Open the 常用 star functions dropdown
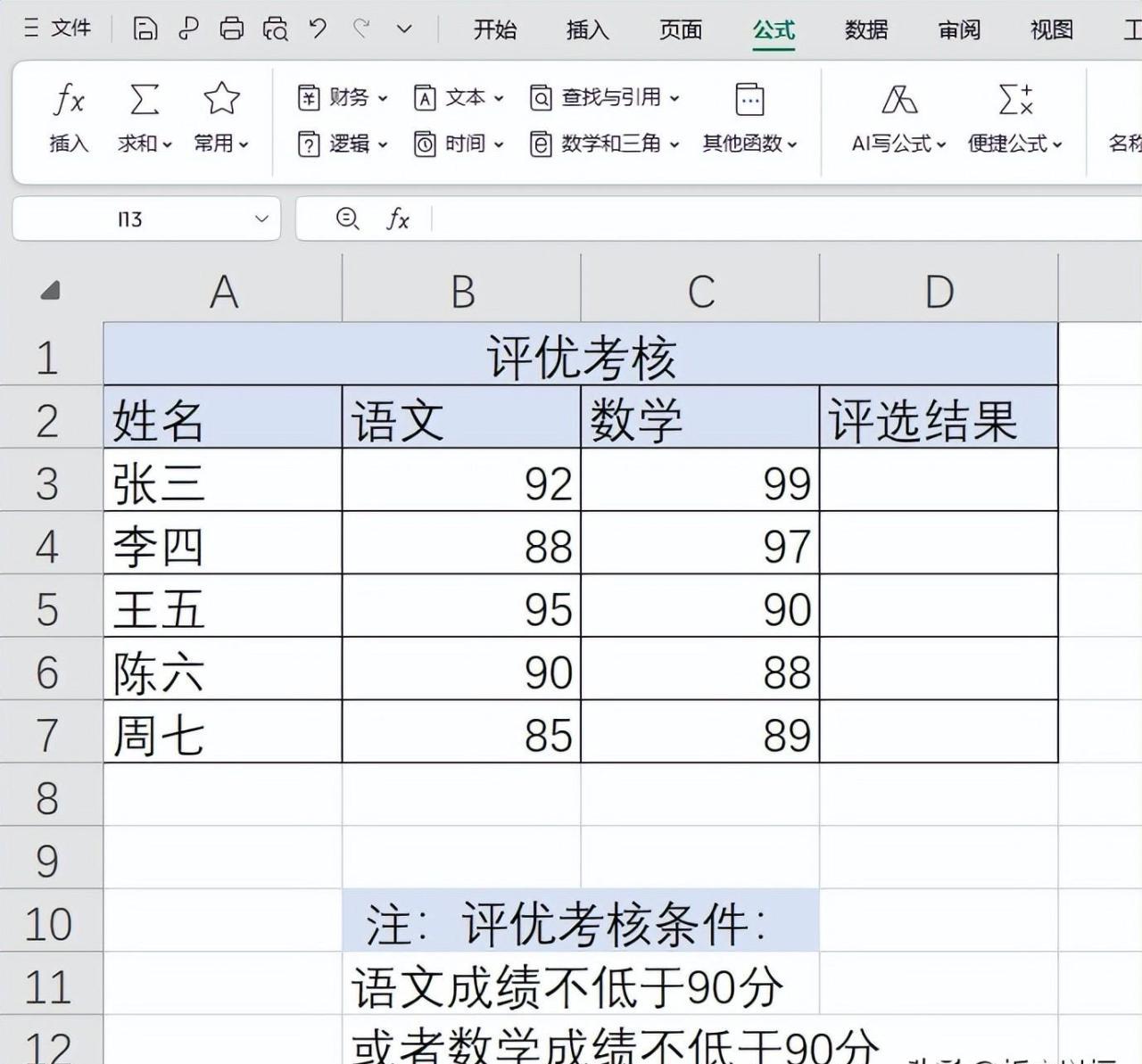1142x1064 pixels. pos(221,118)
